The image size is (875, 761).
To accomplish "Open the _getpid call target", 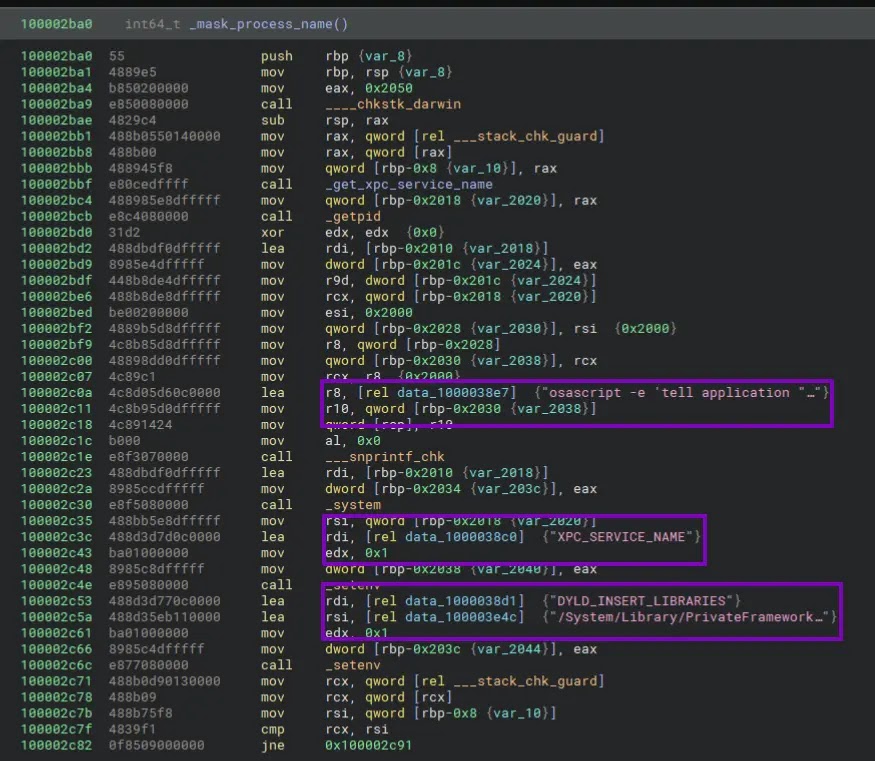I will pyautogui.click(x=353, y=216).
